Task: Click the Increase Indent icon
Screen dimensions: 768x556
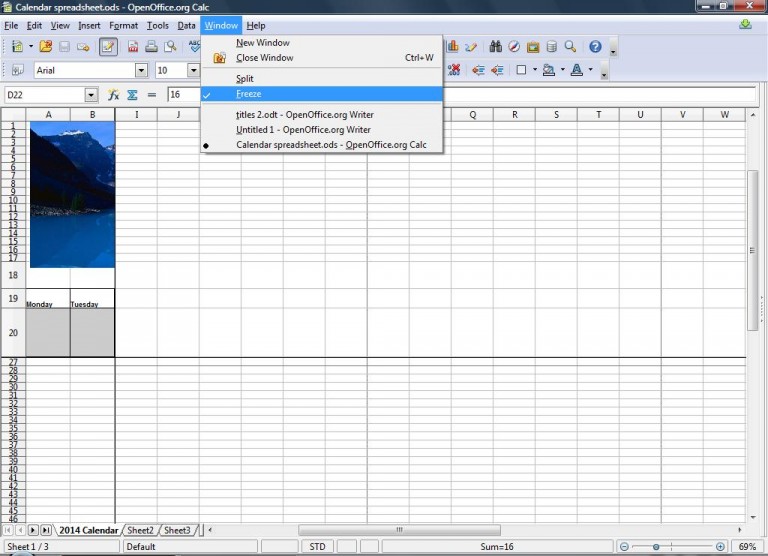Action: [497, 70]
